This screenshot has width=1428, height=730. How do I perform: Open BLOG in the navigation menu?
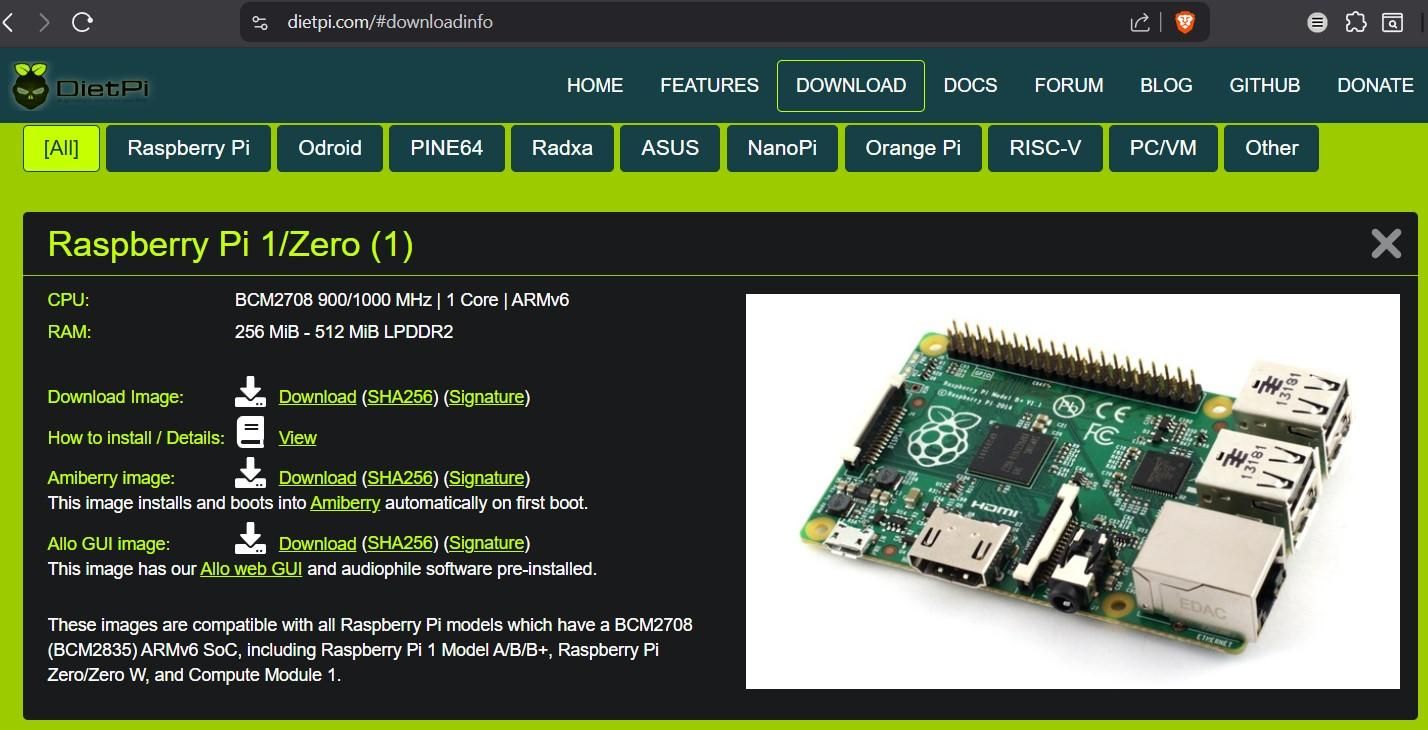click(x=1167, y=86)
